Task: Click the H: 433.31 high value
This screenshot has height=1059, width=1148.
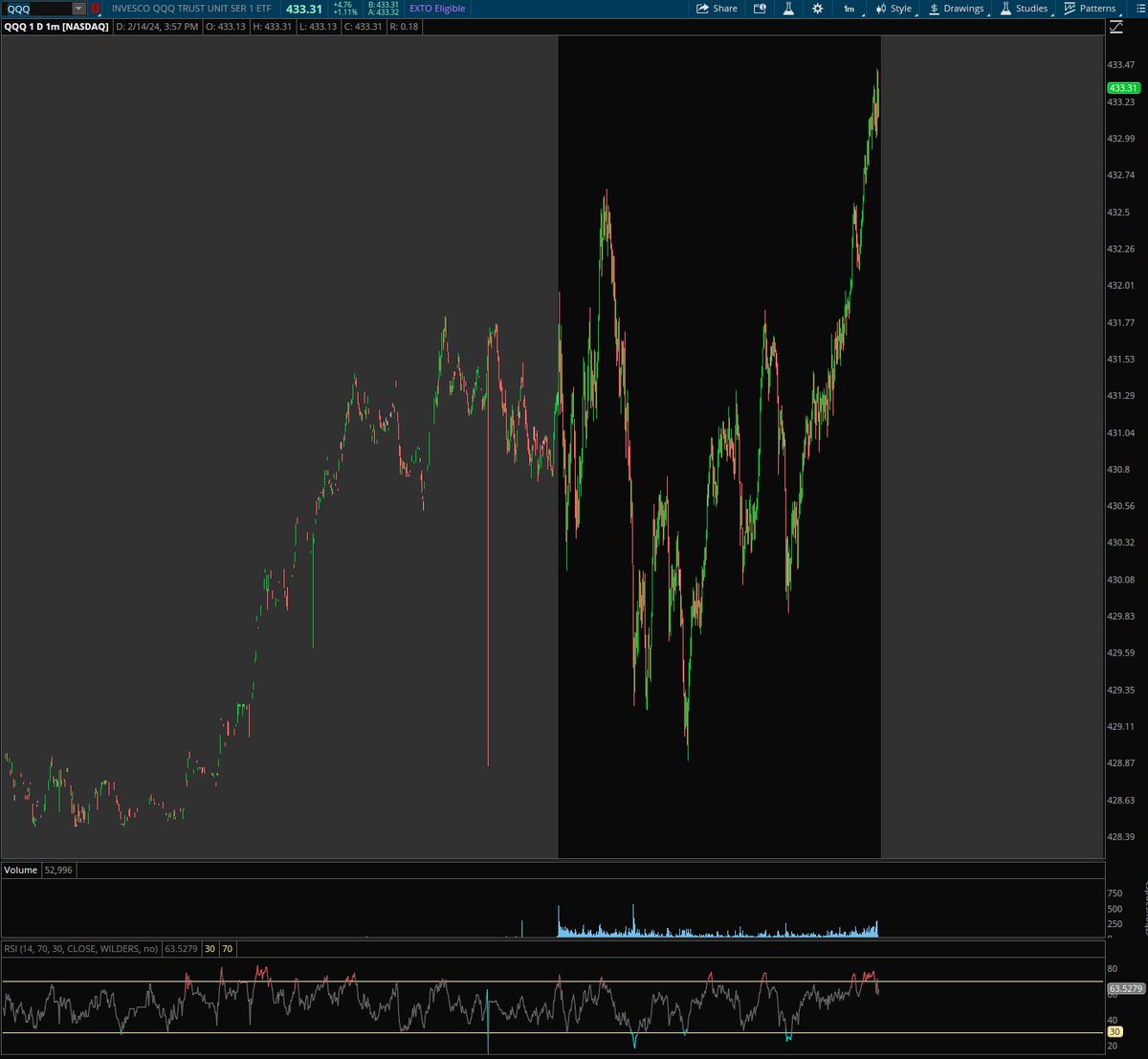Action: click(272, 27)
